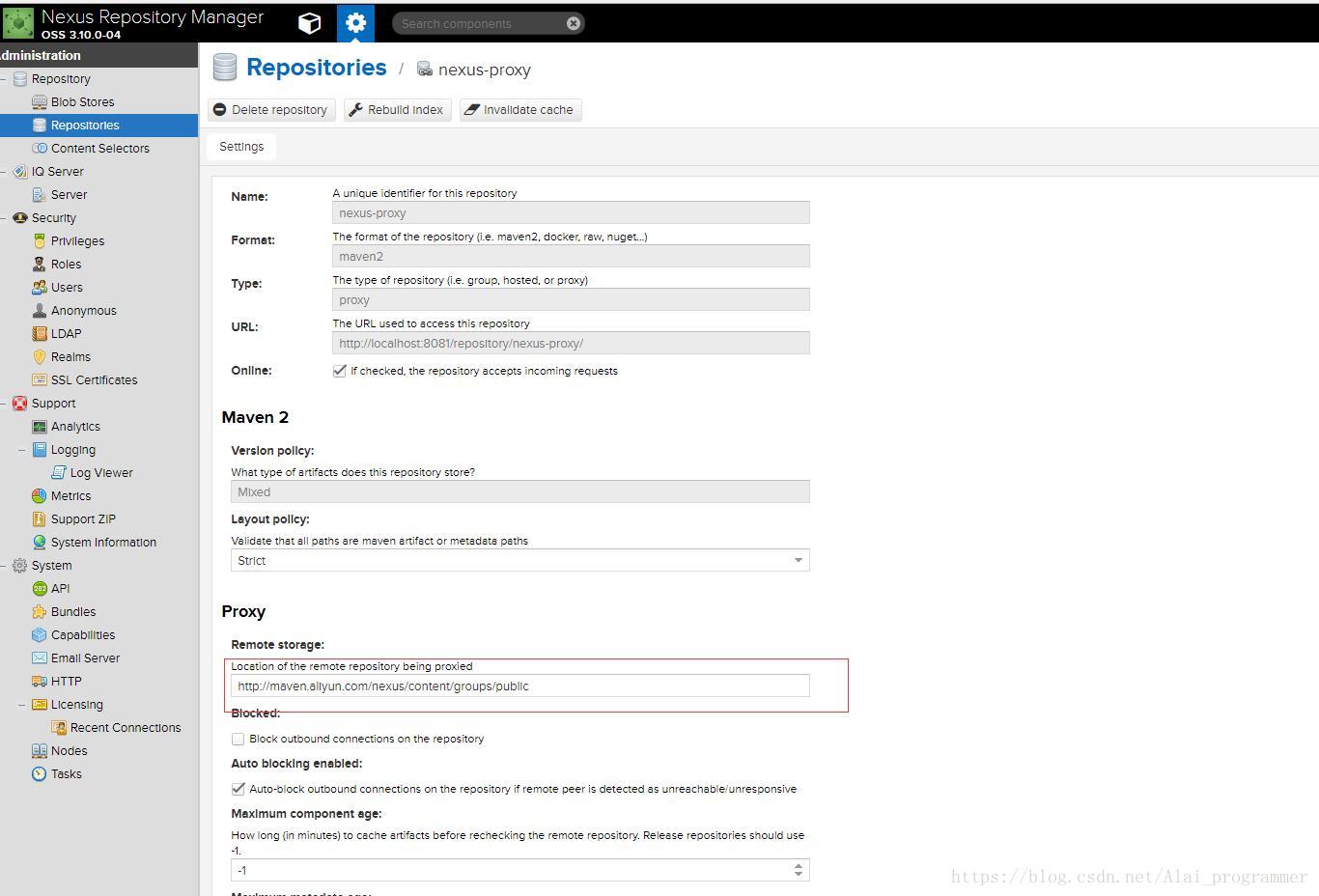
Task: Toggle Auto-block outbound connections checkbox
Action: click(x=238, y=789)
